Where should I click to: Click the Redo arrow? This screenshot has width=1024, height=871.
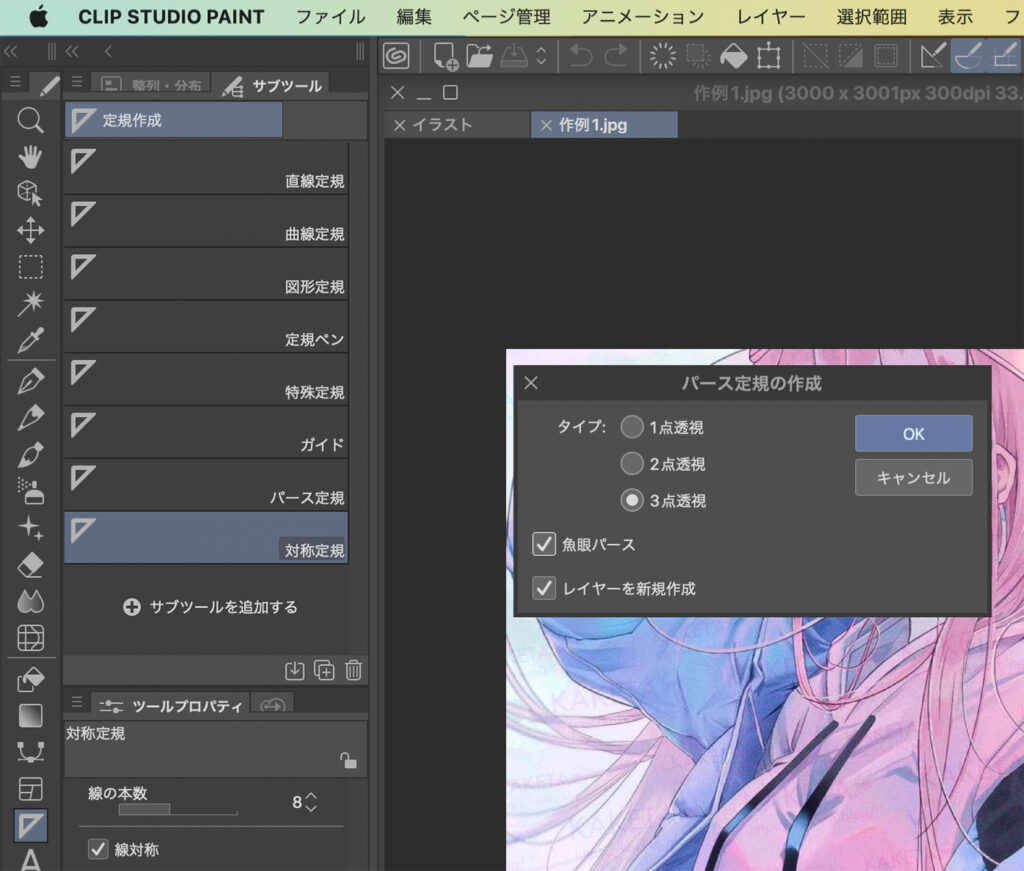615,55
